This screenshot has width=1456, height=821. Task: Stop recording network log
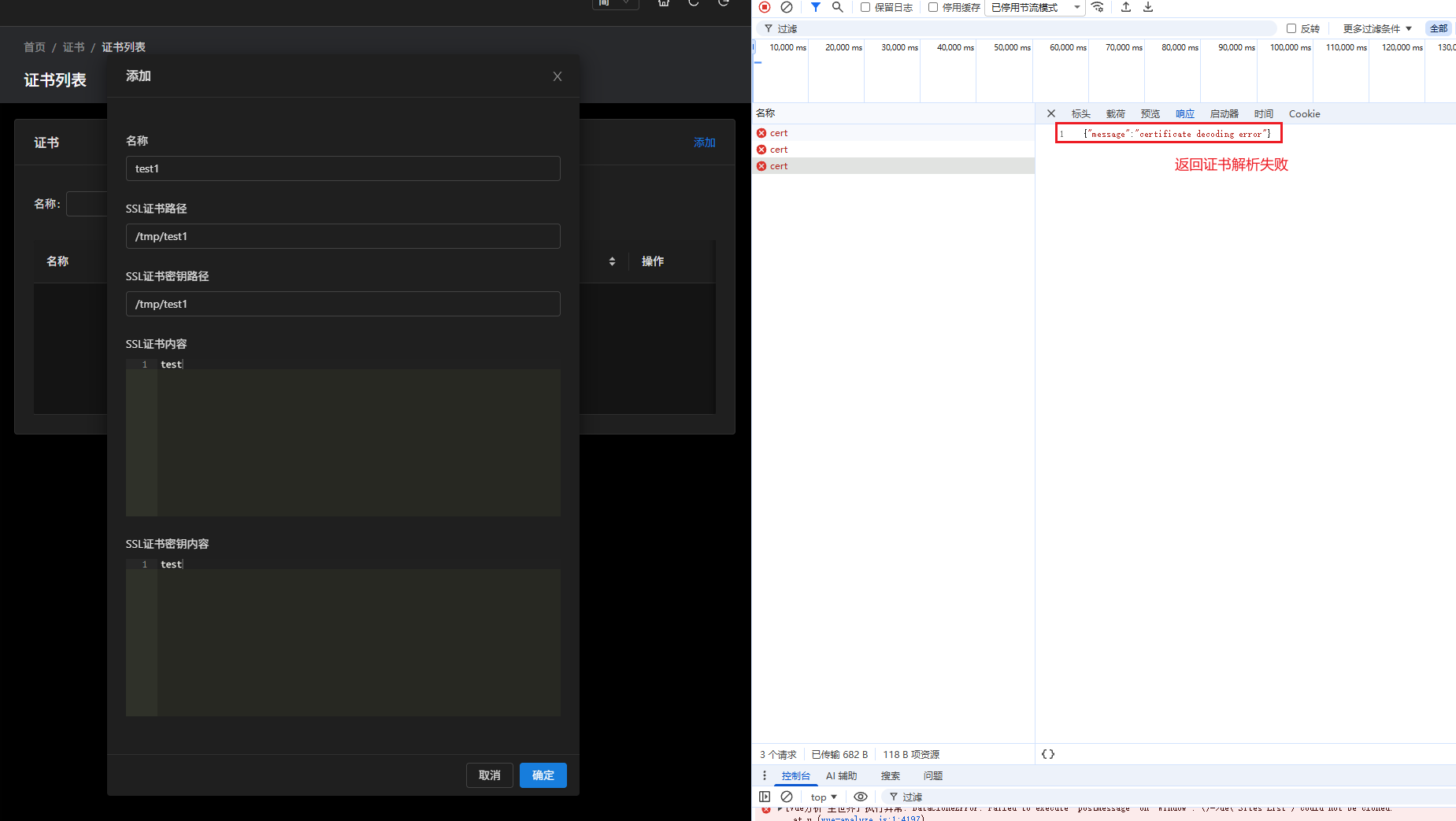pyautogui.click(x=764, y=7)
